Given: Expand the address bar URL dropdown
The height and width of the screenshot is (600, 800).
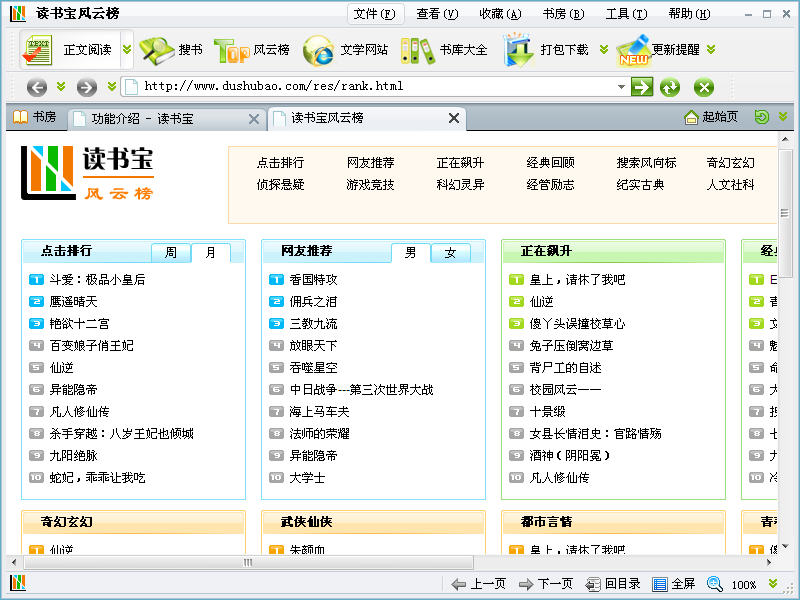Looking at the screenshot, I should (x=621, y=87).
